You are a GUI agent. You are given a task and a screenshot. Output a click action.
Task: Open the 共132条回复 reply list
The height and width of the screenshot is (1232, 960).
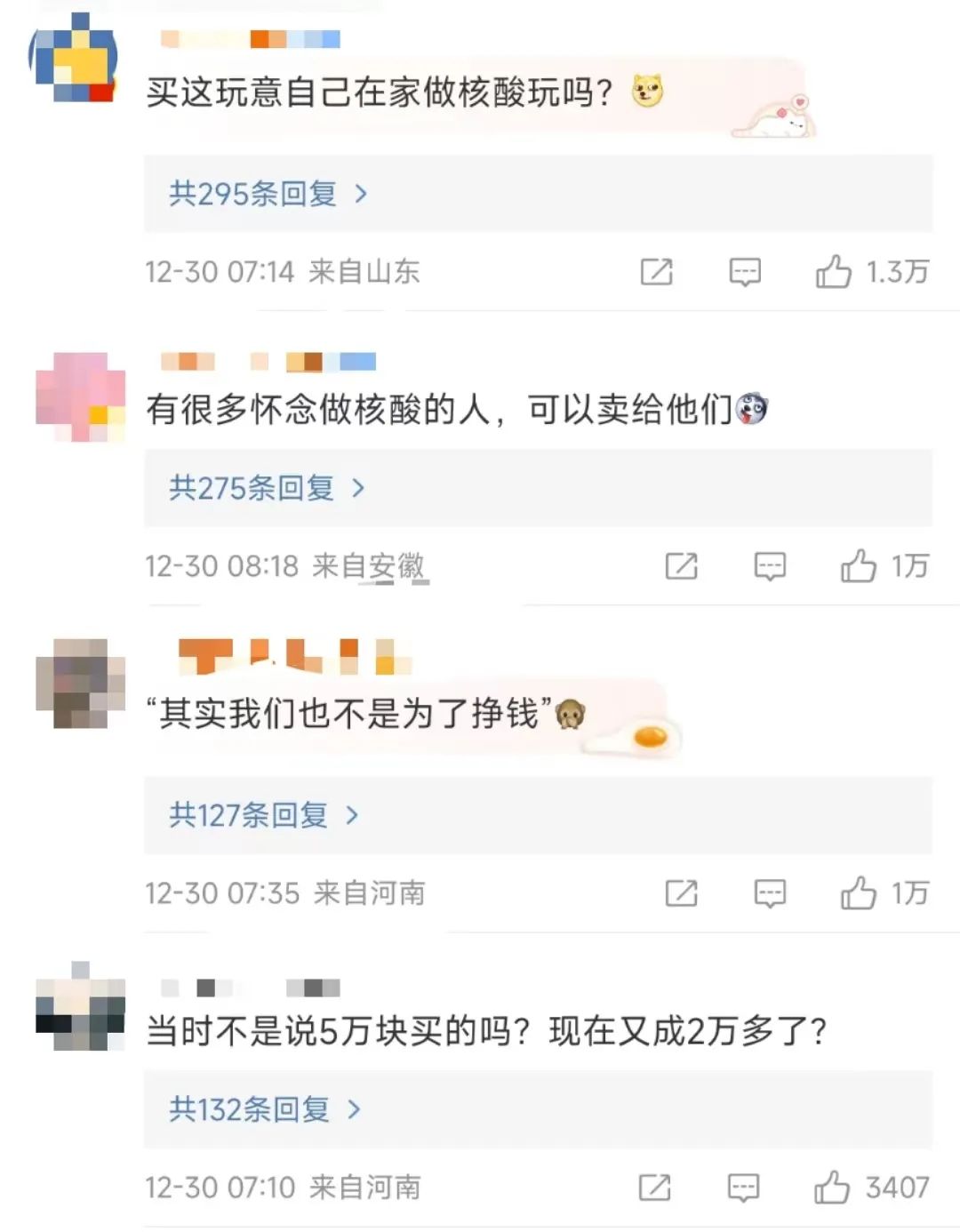click(538, 1109)
